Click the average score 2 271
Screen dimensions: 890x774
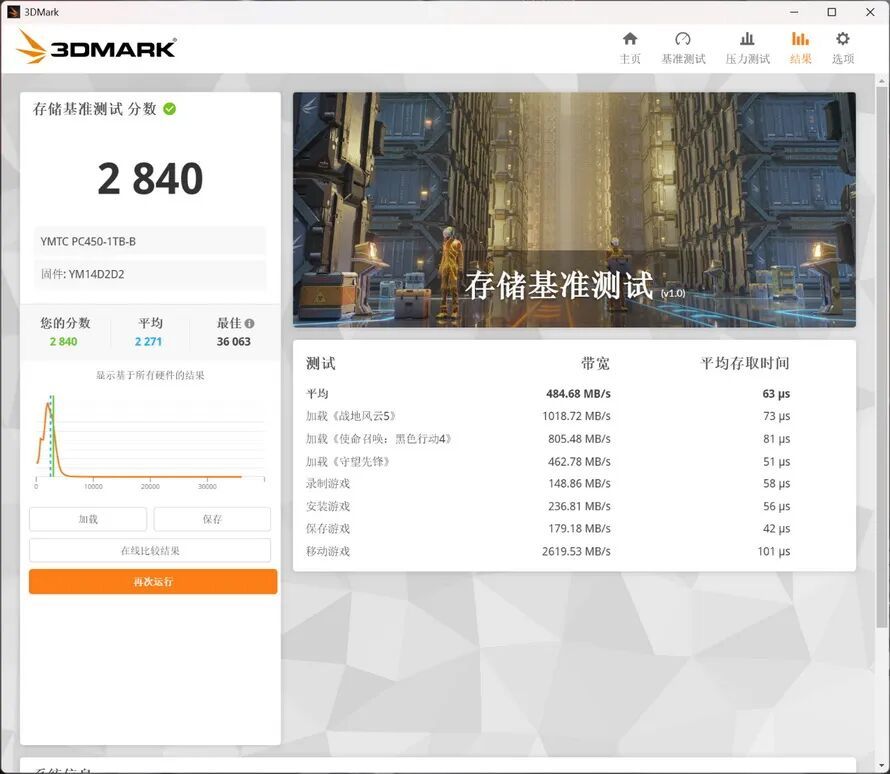[148, 342]
